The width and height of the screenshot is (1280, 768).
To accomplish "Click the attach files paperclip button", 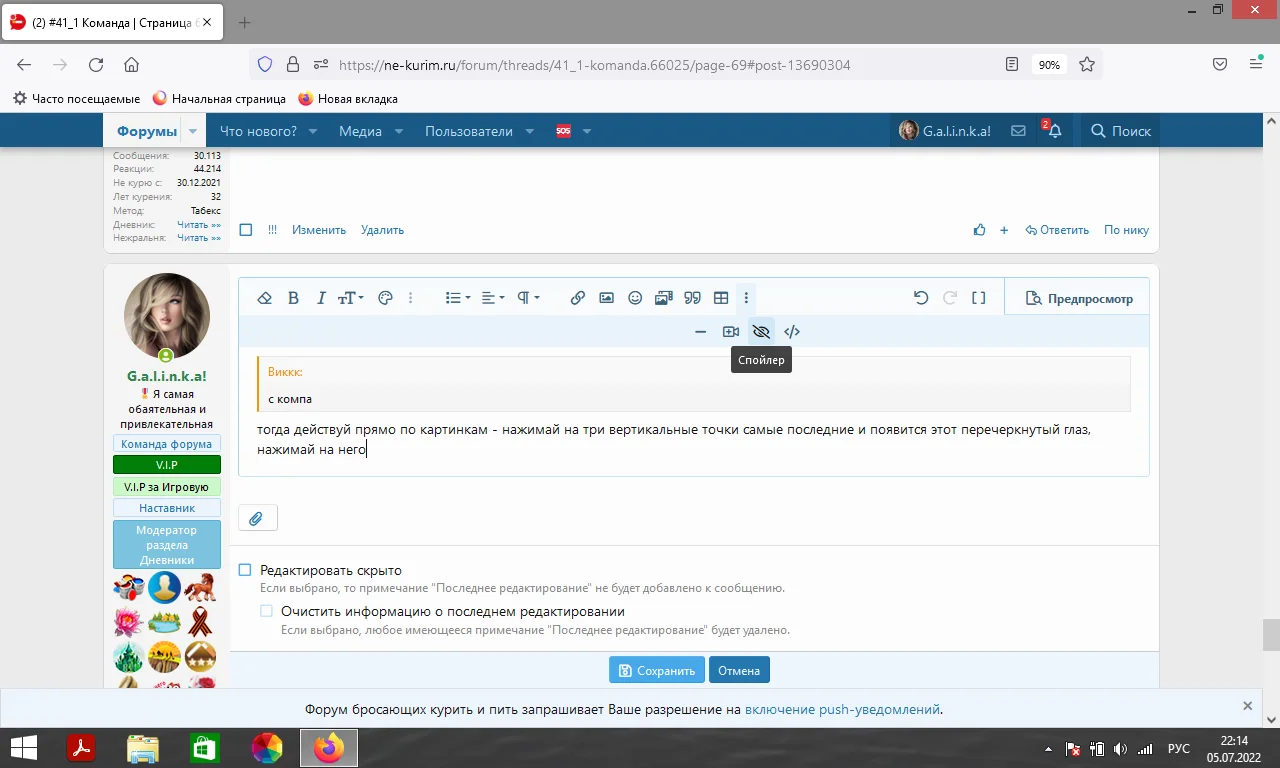I will pos(257,518).
